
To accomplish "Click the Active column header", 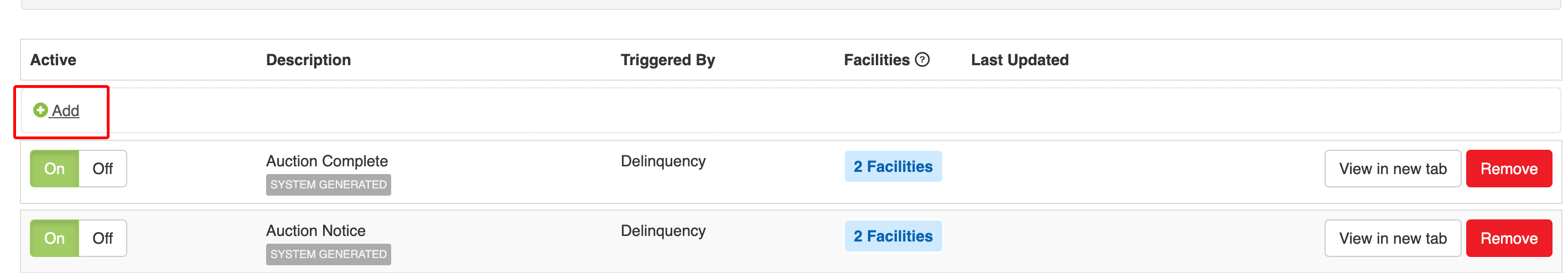I will [53, 60].
